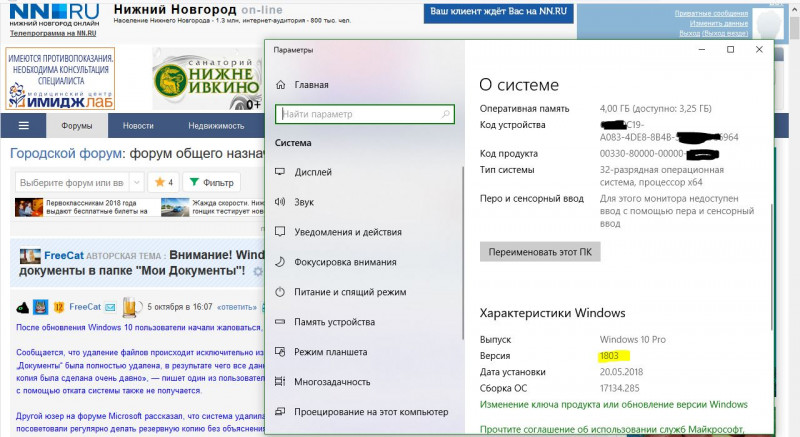
Task: Open Изменение ключа продукта link
Action: click(x=613, y=404)
